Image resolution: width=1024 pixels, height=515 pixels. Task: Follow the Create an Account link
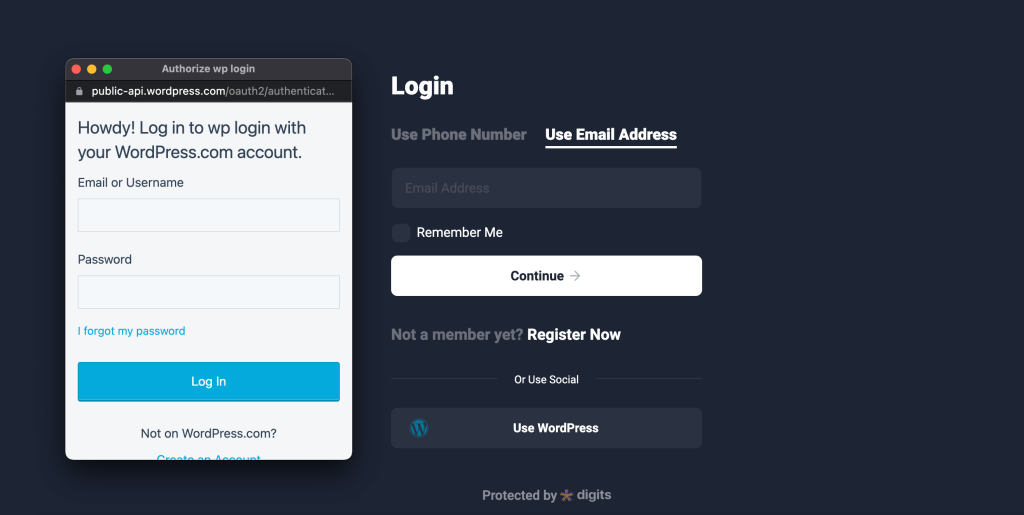click(x=208, y=458)
